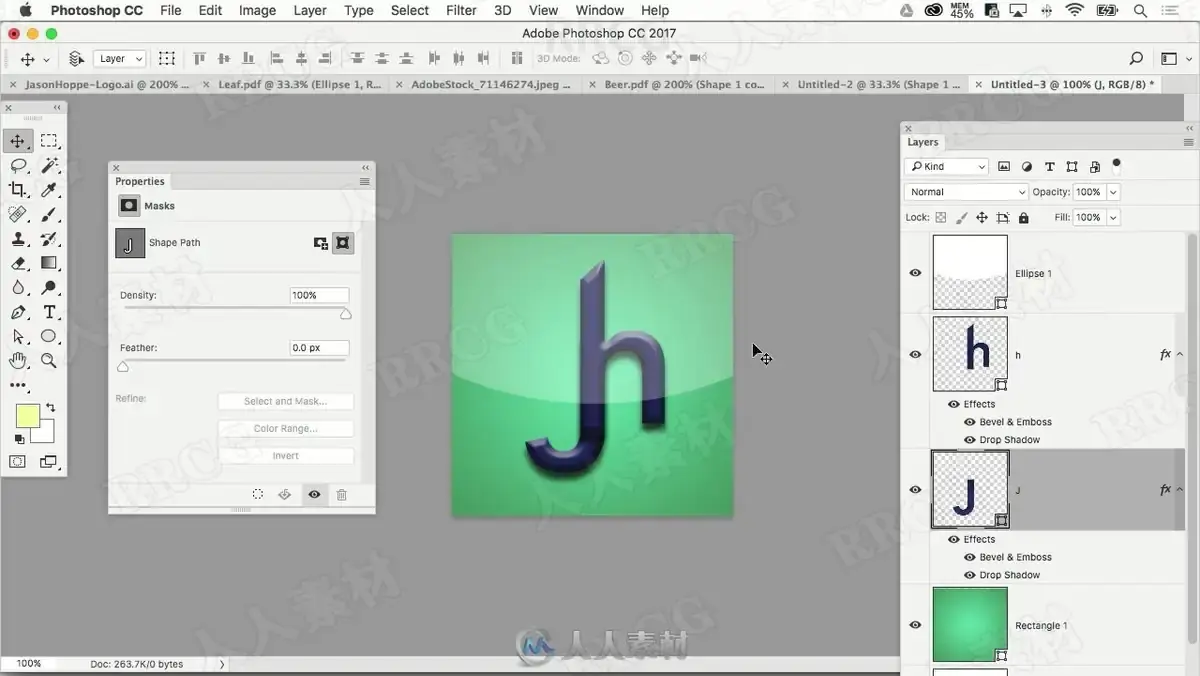Open the Properties panel flyout menu
This screenshot has height=676, width=1200.
[365, 181]
